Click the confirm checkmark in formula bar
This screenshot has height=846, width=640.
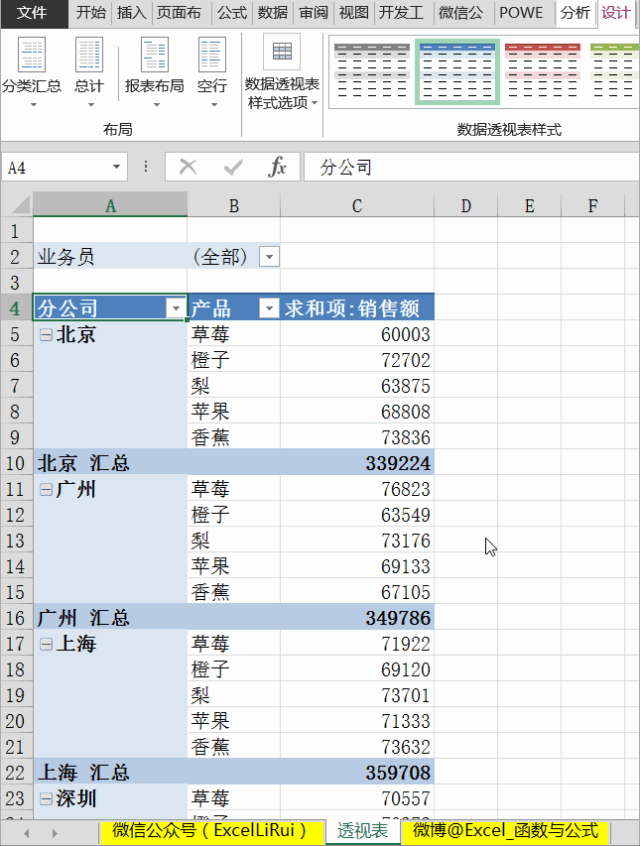point(233,167)
